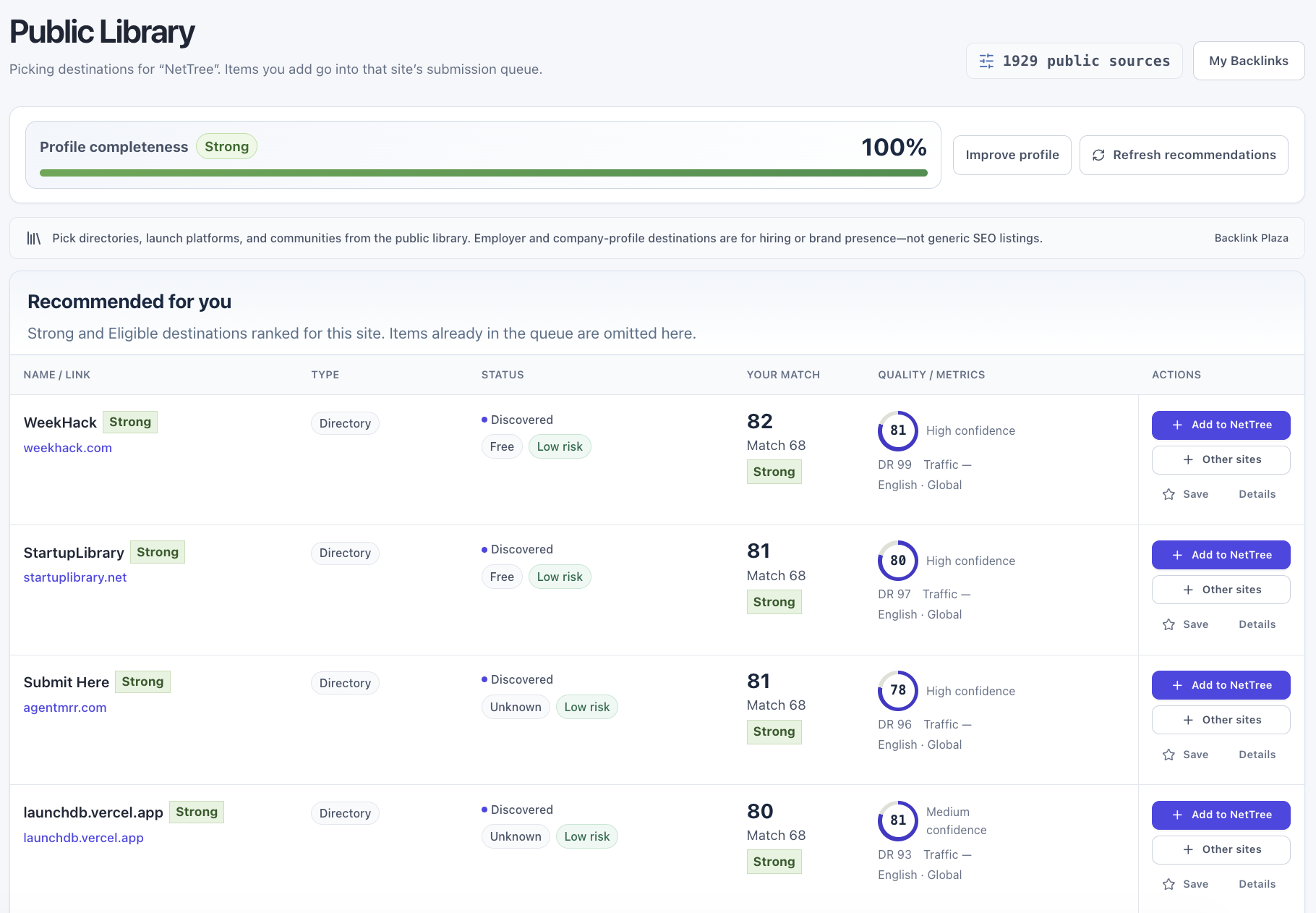1316x913 pixels.
Task: Click the plus icon on launchdb's Add to NetTree
Action: (x=1177, y=815)
